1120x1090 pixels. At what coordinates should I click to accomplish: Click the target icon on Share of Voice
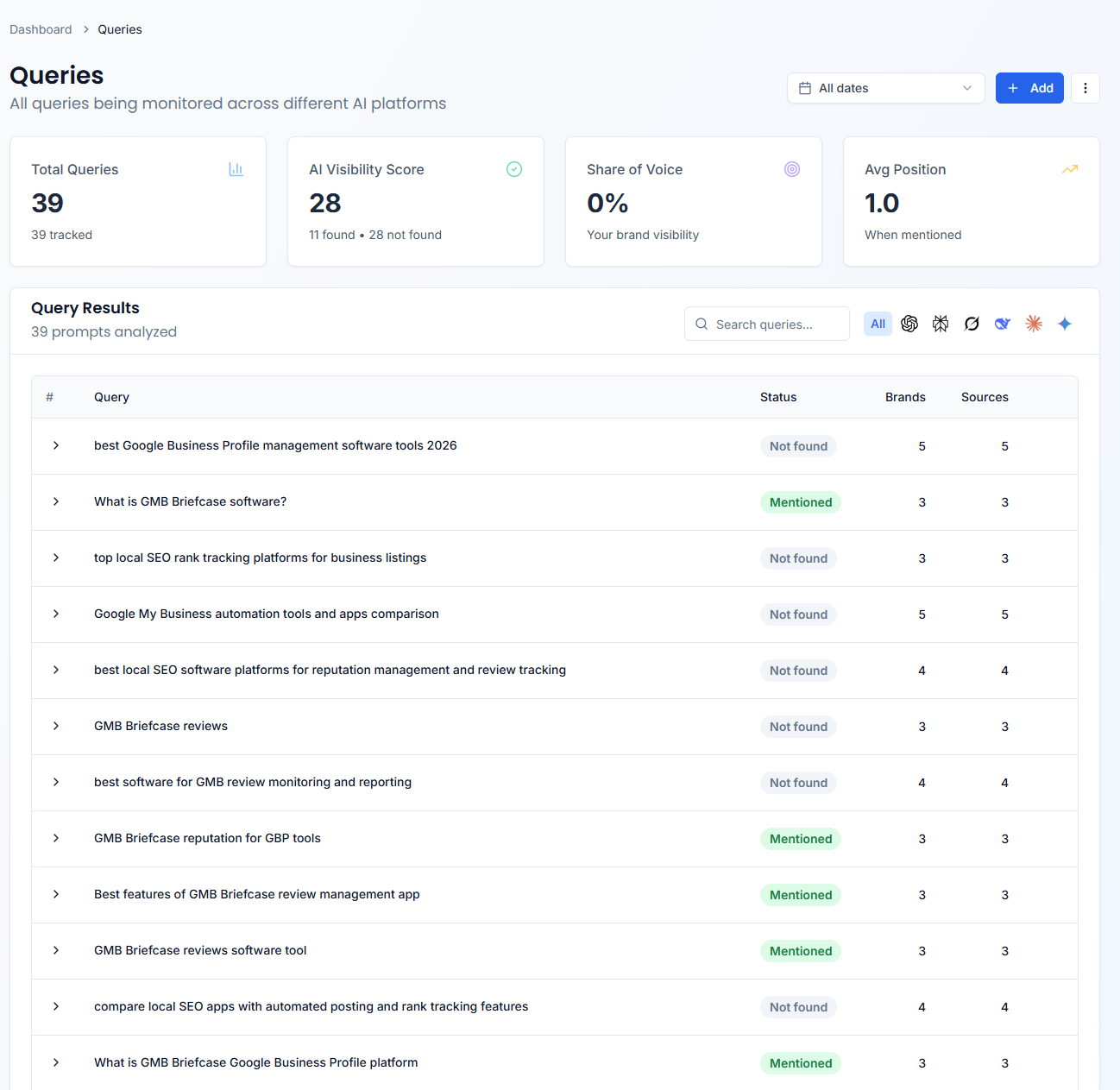point(792,169)
